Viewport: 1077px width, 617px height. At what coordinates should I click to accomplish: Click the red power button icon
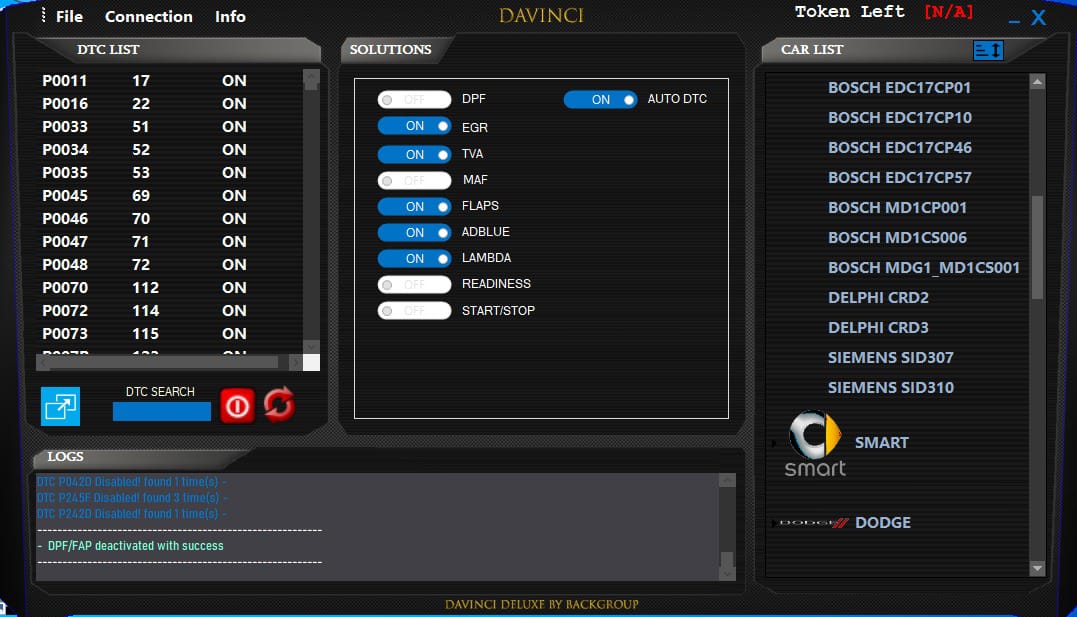coord(238,406)
